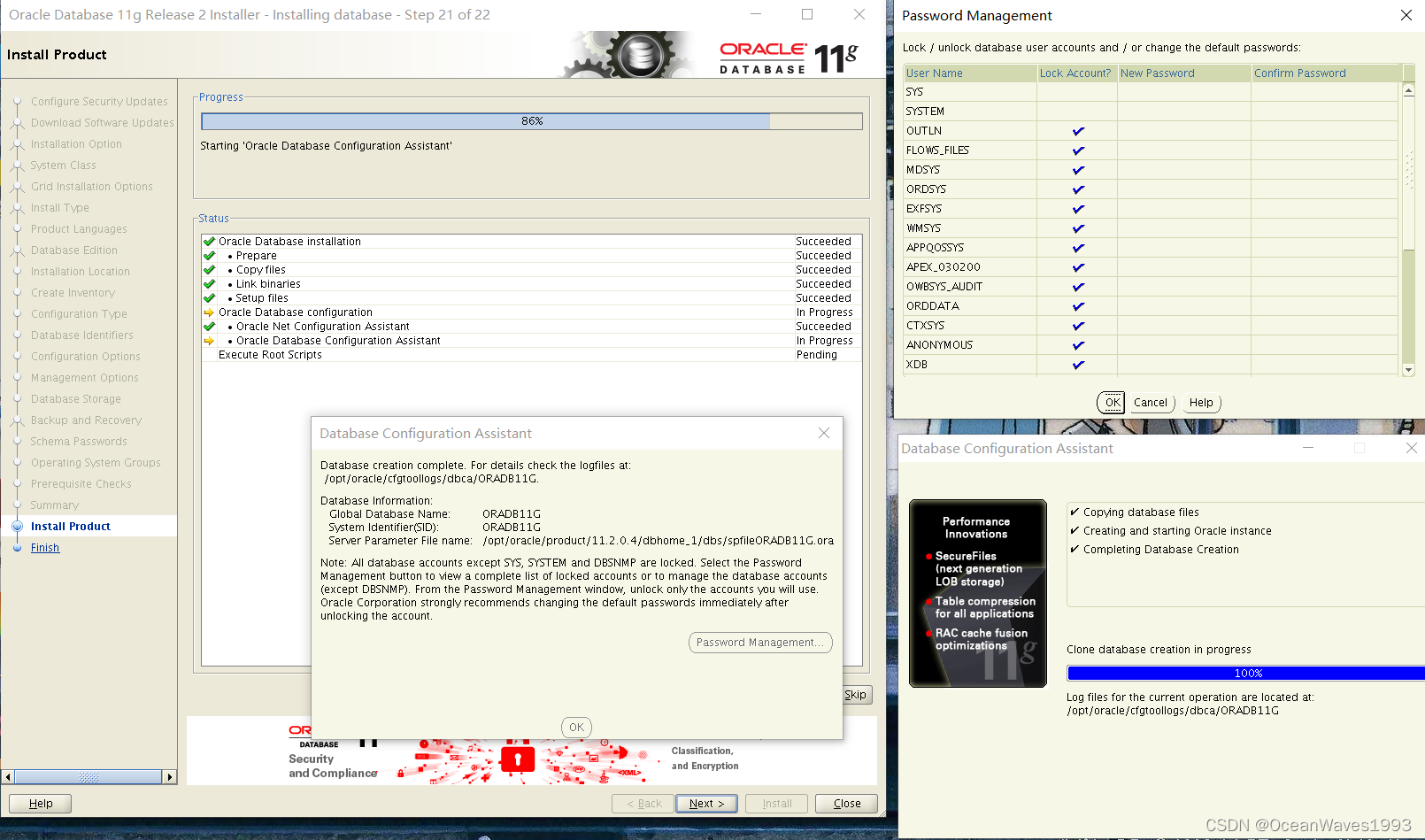
Task: Click the User Name column header
Action: (x=970, y=73)
